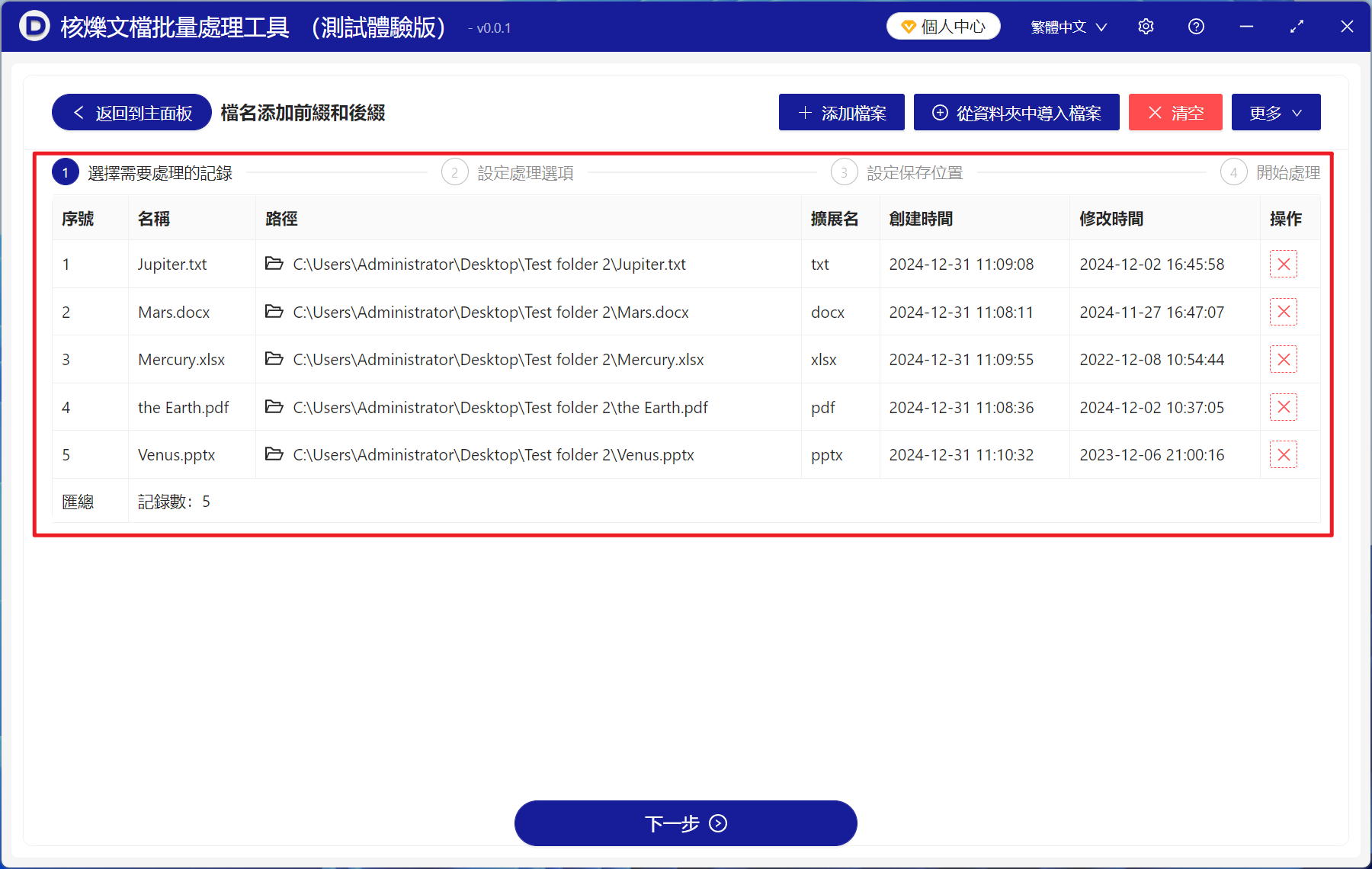The width and height of the screenshot is (1372, 869).
Task: Remove the Earth.pdf with its red X icon
Action: click(x=1284, y=407)
